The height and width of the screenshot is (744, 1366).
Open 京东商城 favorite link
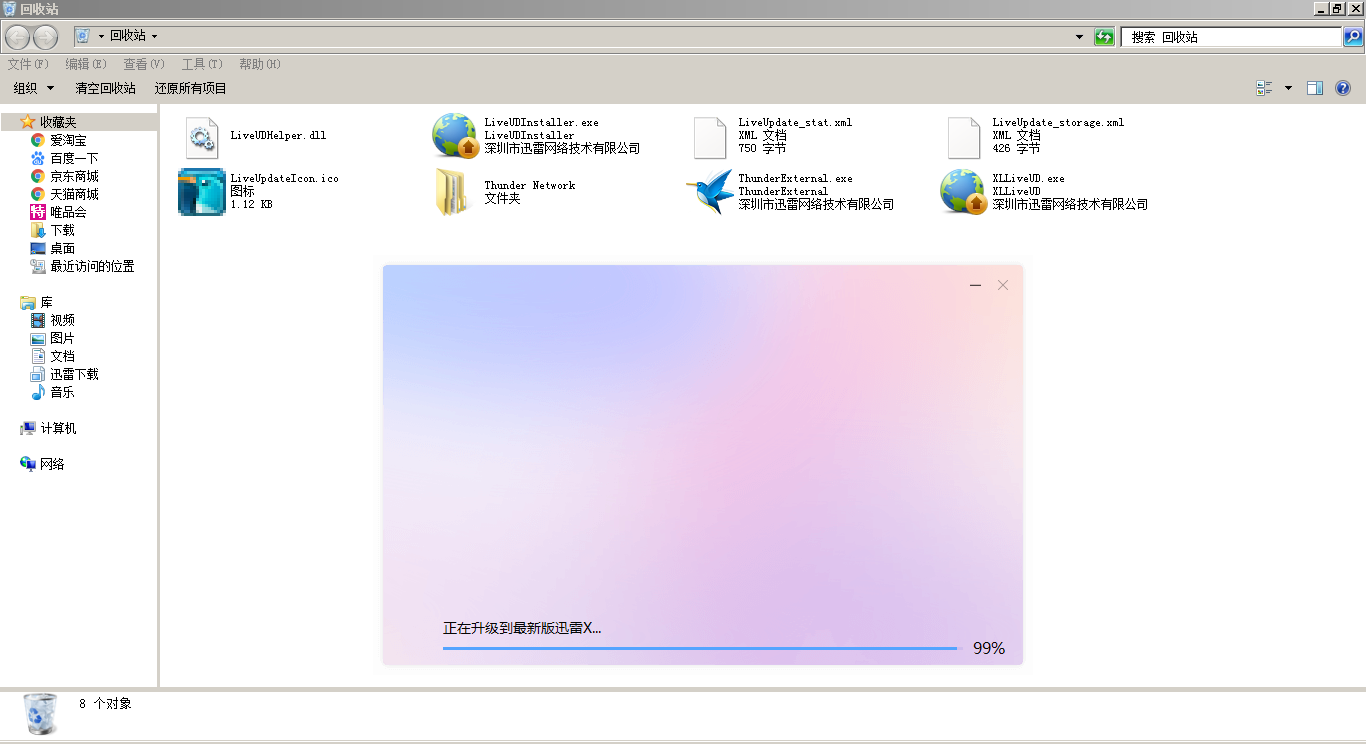pos(74,176)
